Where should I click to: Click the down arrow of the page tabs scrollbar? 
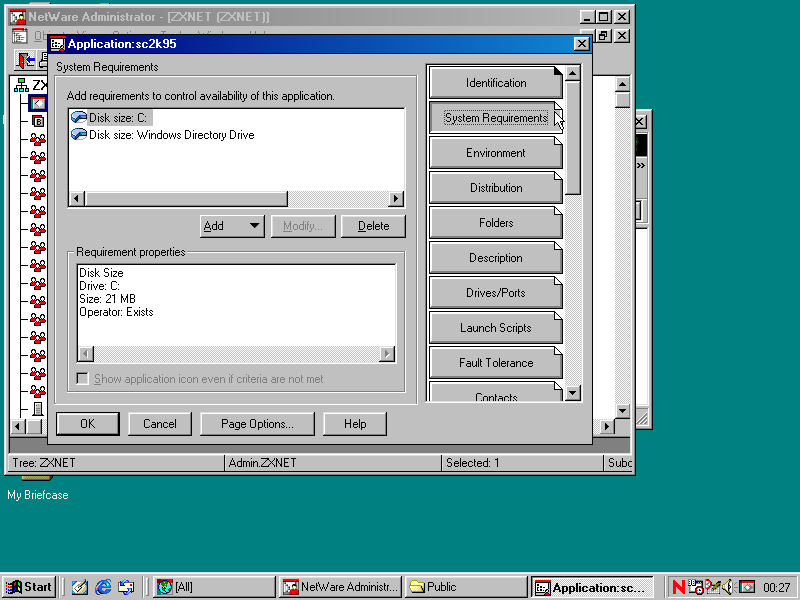coord(572,393)
